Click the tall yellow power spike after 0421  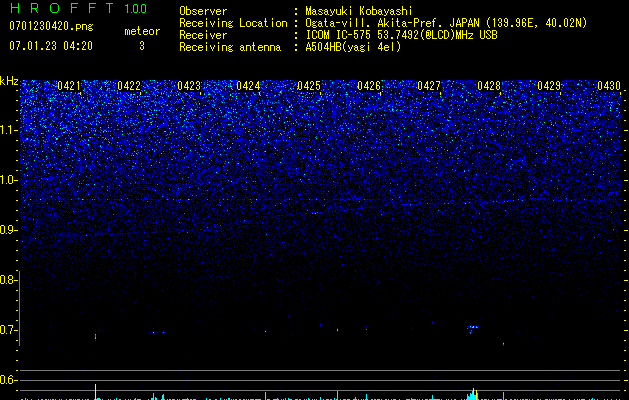(95, 392)
